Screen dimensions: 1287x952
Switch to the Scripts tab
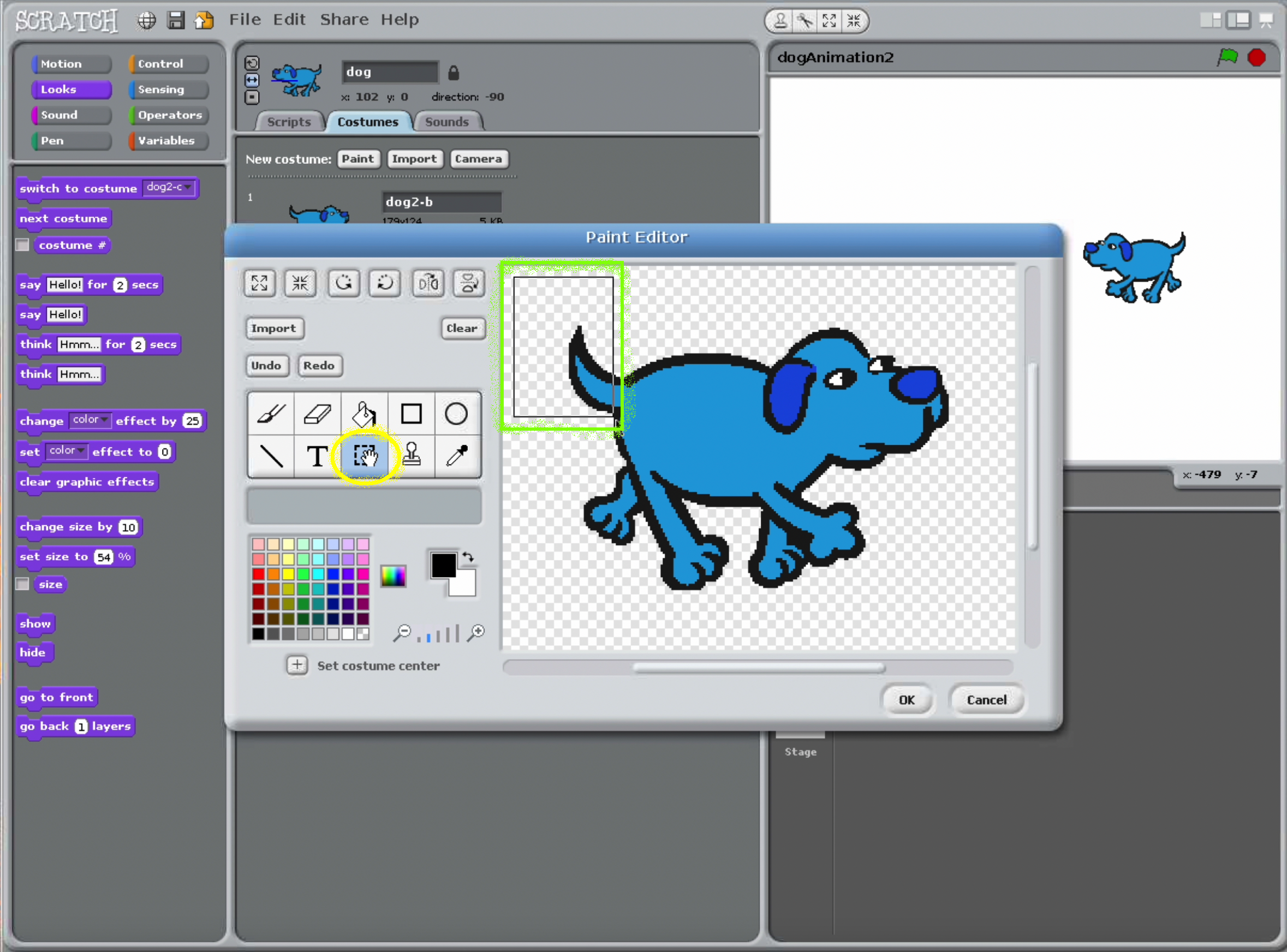[x=289, y=122]
